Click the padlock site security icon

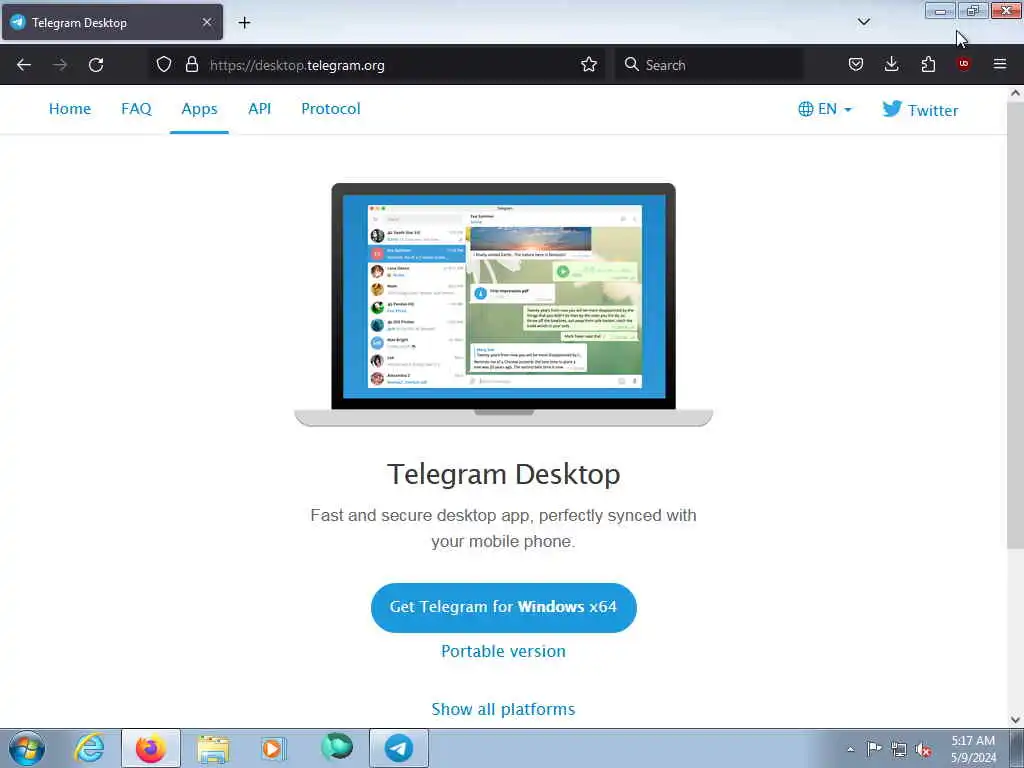(x=191, y=64)
